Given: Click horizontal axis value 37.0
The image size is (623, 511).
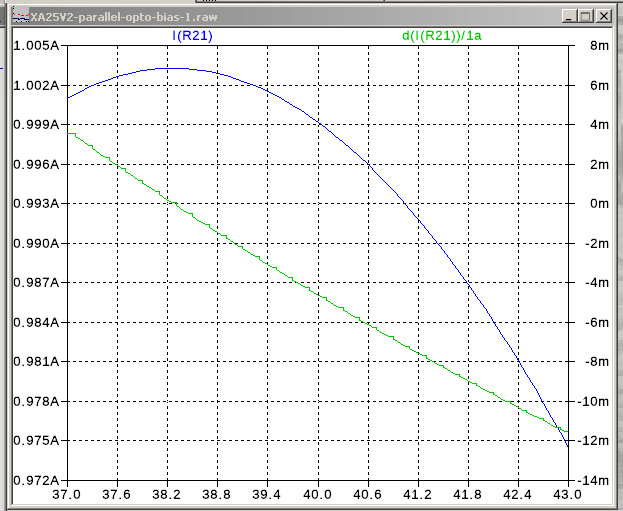Looking at the screenshot, I should (67, 495).
